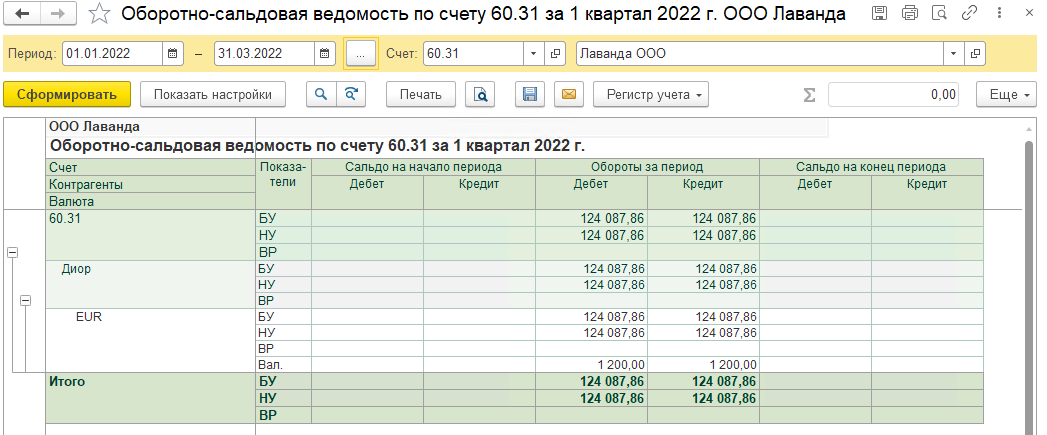This screenshot has width=1047, height=435.
Task: Open the Счет 60.31 dropdown list
Action: (532, 53)
